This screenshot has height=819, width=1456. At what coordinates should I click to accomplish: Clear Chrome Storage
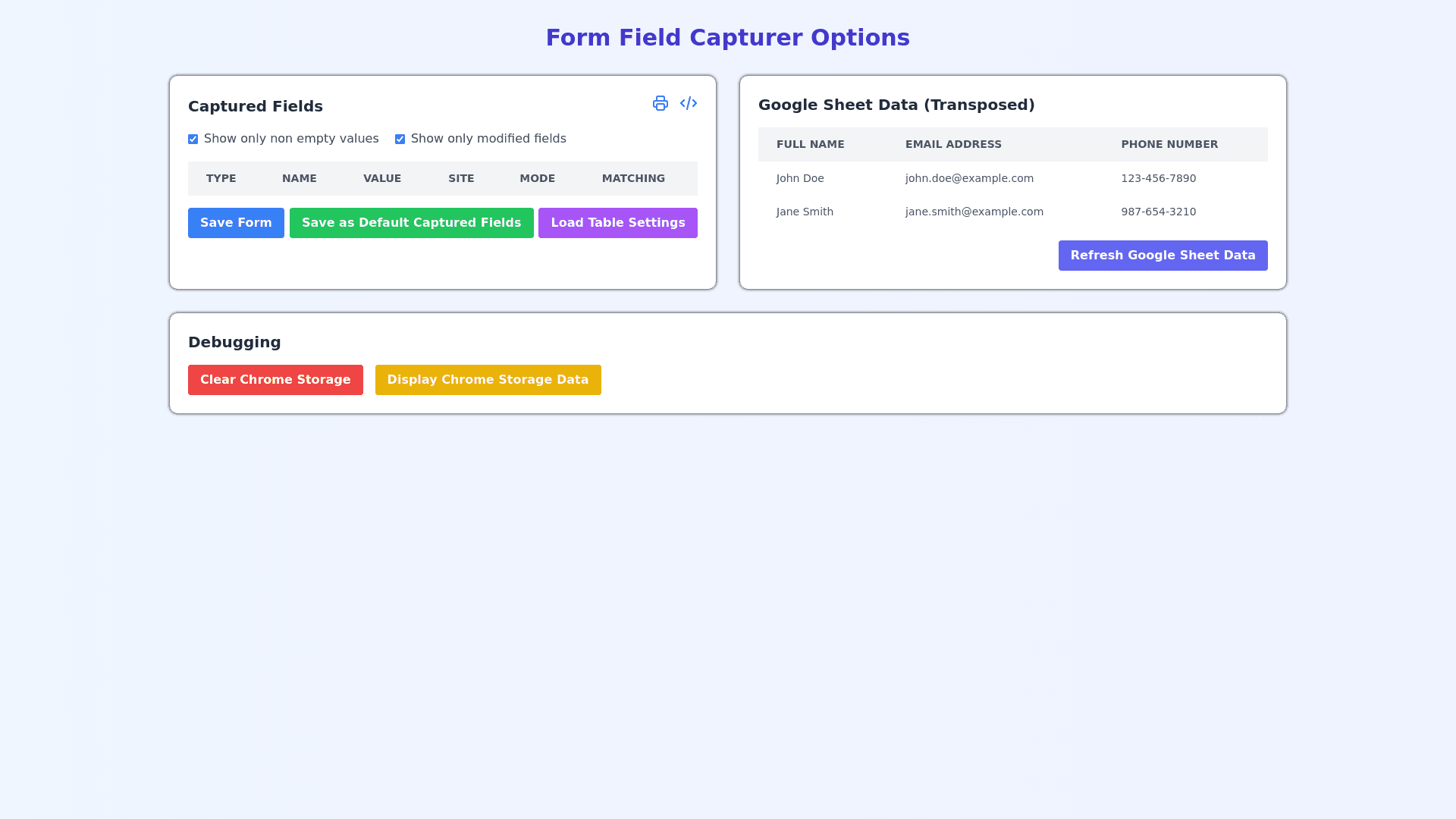pyautogui.click(x=275, y=380)
